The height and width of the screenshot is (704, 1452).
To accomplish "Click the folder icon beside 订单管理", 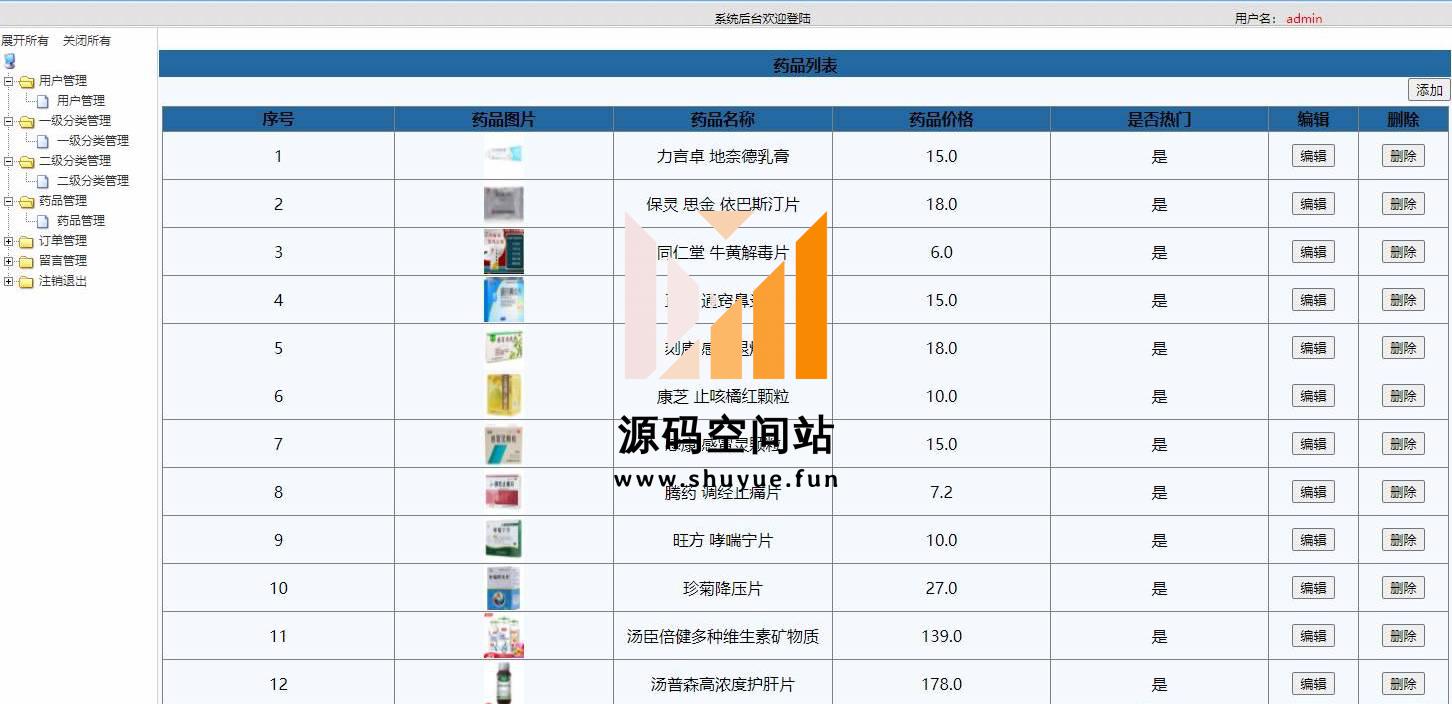I will pyautogui.click(x=26, y=241).
